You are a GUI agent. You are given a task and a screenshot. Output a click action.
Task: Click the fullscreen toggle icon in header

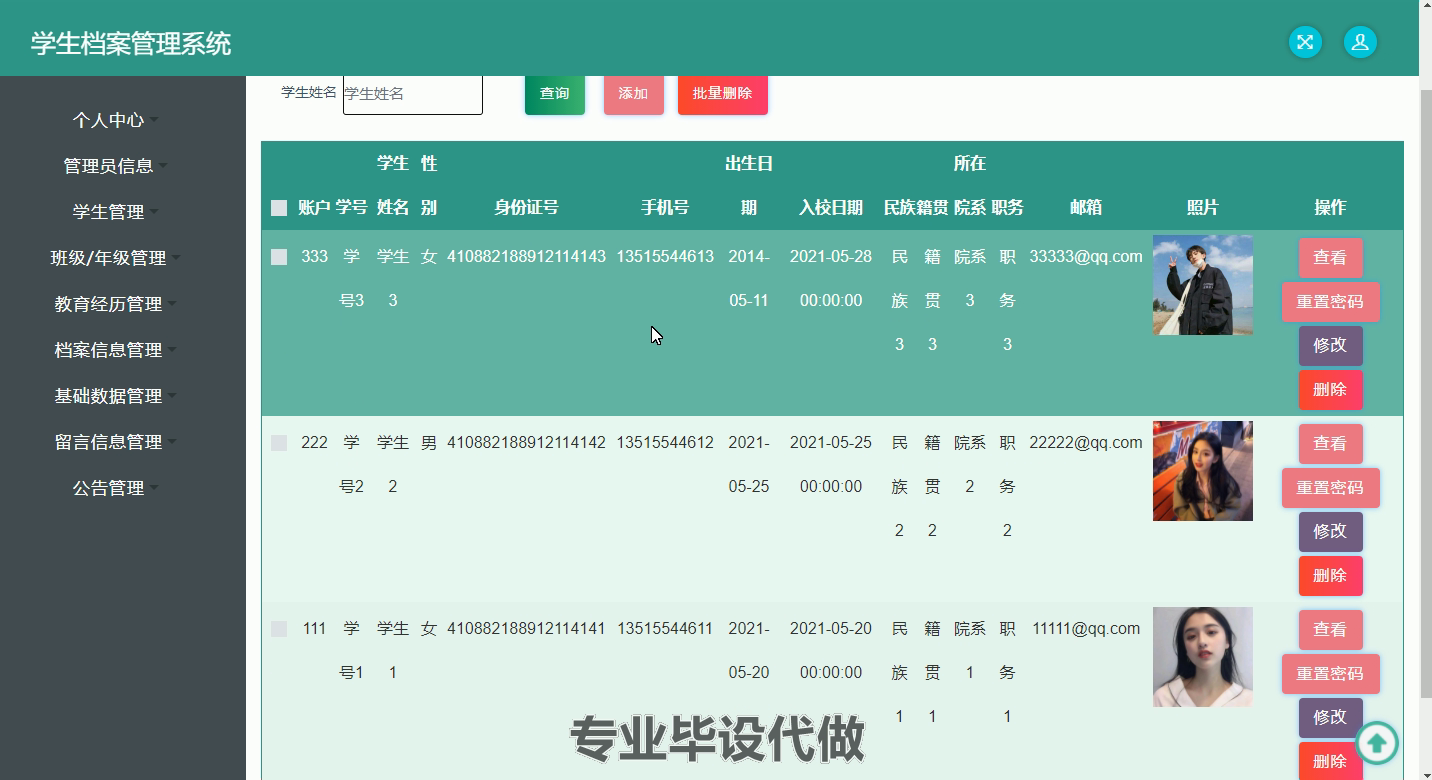(x=1305, y=42)
